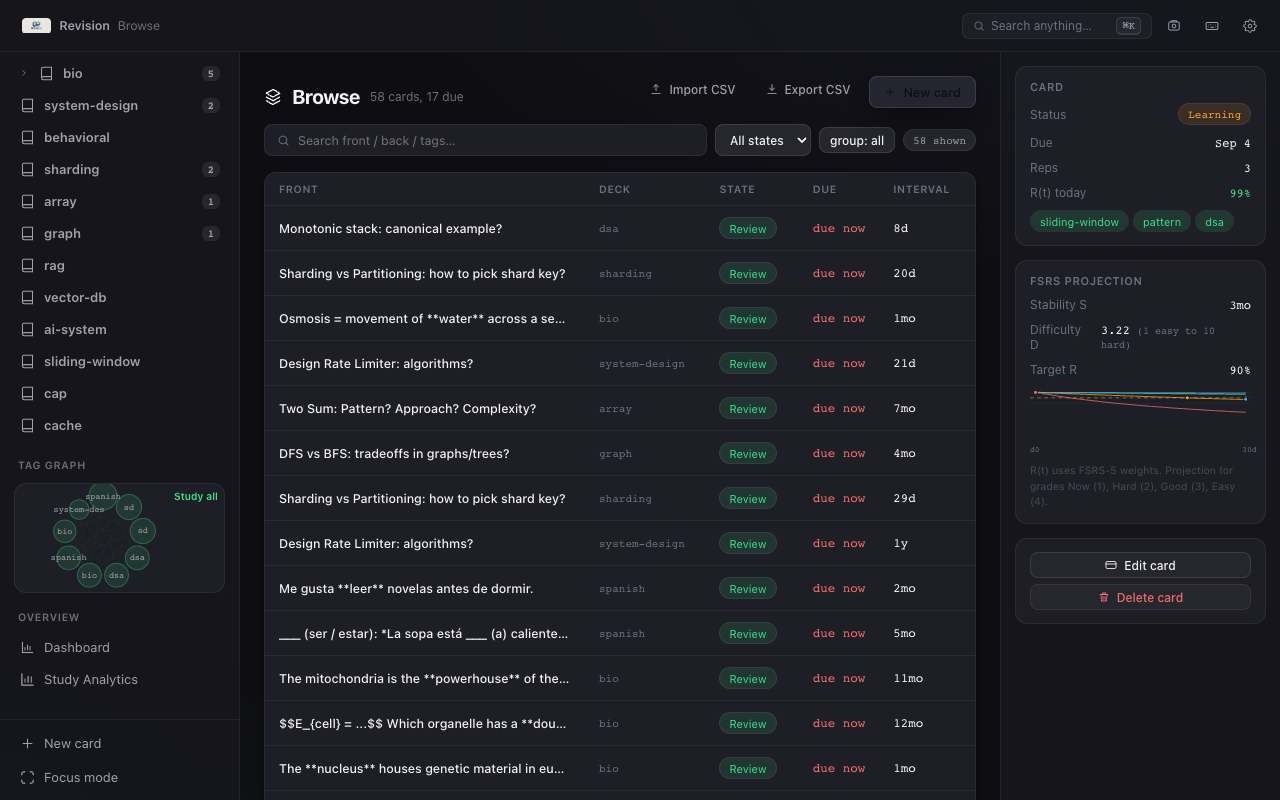This screenshot has width=1280, height=800.
Task: Open the cap deck in the sidebar
Action: (120, 393)
